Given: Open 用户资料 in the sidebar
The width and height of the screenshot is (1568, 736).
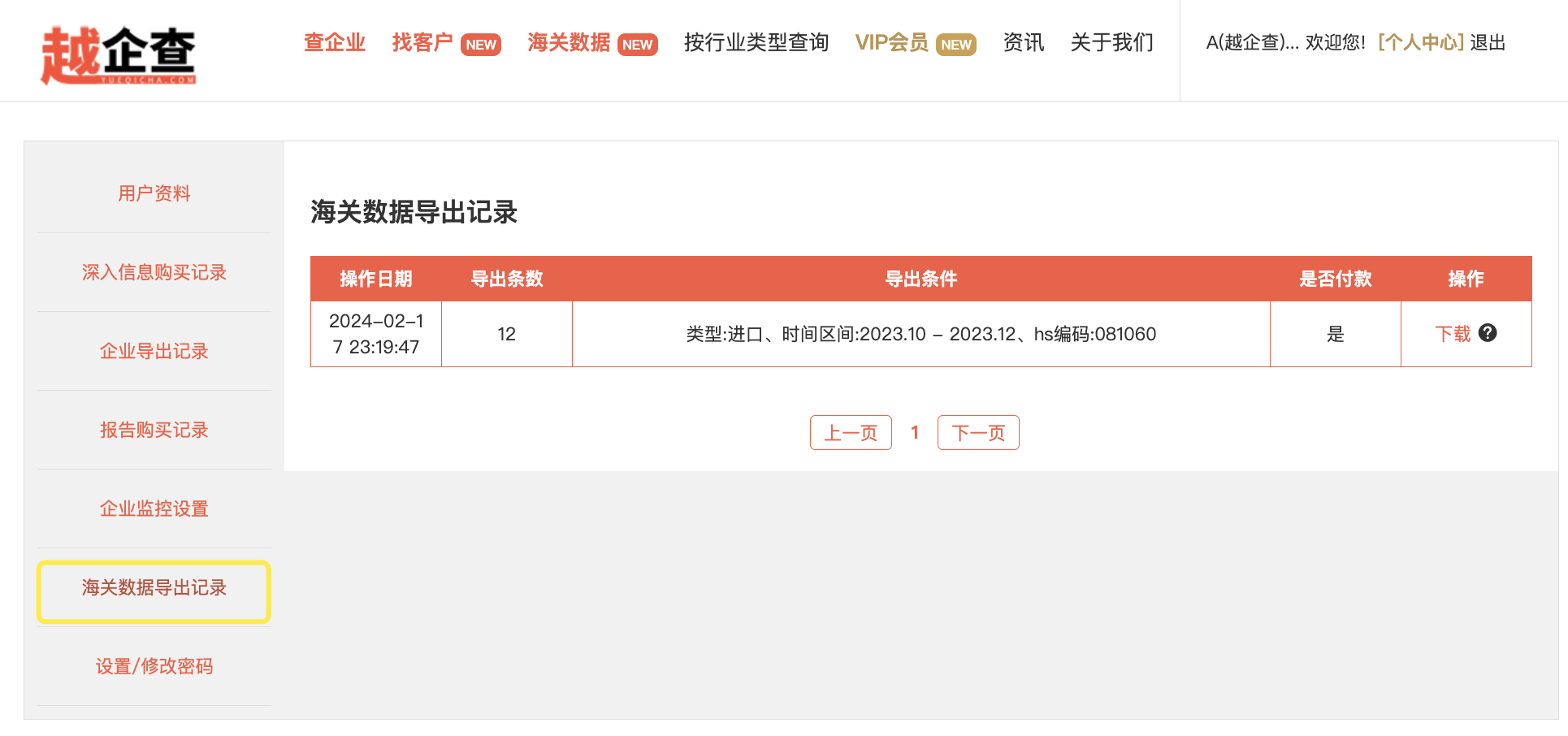Looking at the screenshot, I should point(154,193).
